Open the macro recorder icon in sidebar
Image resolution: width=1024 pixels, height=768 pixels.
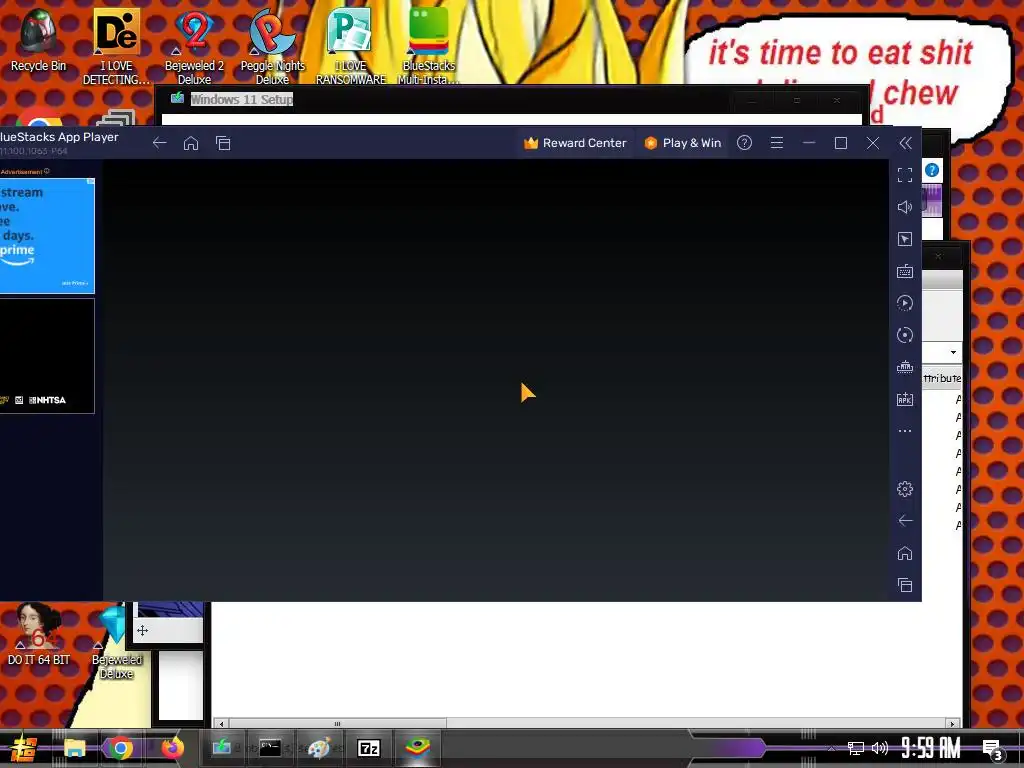(x=905, y=303)
